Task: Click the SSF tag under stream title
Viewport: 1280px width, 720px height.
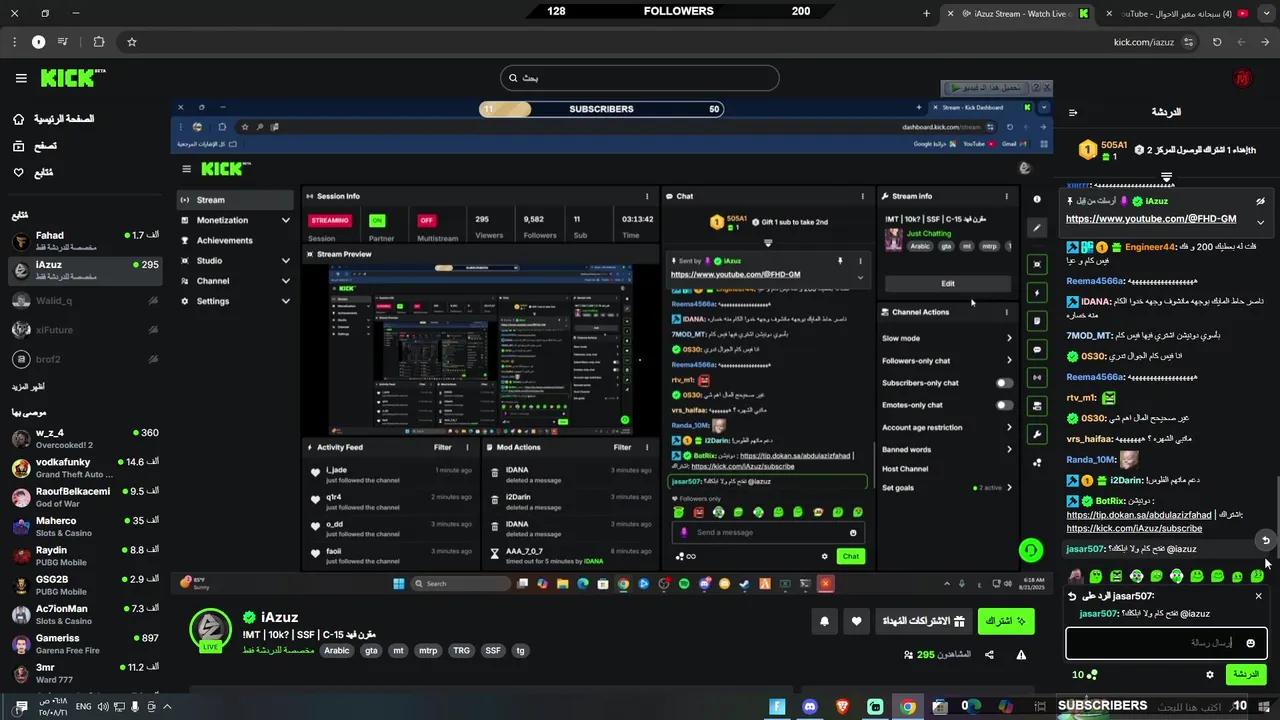Action: pyautogui.click(x=493, y=650)
